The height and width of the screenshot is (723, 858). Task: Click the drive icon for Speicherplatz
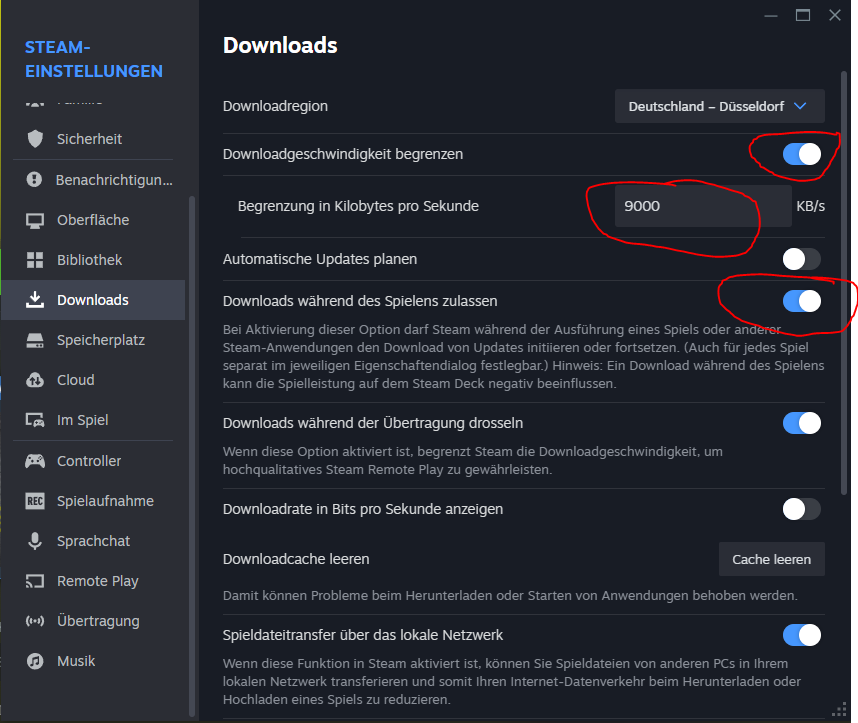[35, 340]
